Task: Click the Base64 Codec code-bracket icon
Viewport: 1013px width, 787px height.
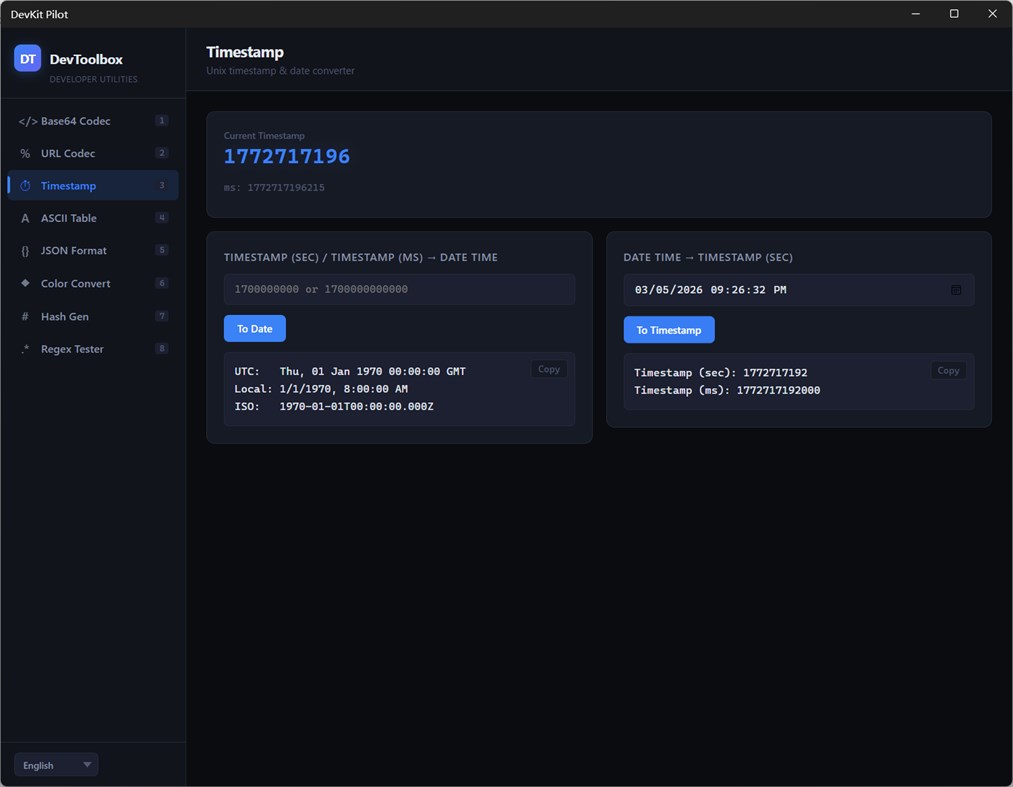Action: [x=27, y=121]
